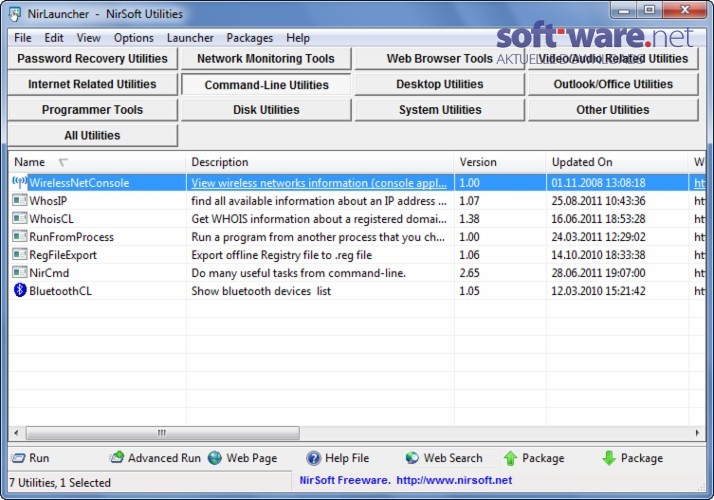
Task: Open the Launcher menu
Action: pyautogui.click(x=190, y=38)
